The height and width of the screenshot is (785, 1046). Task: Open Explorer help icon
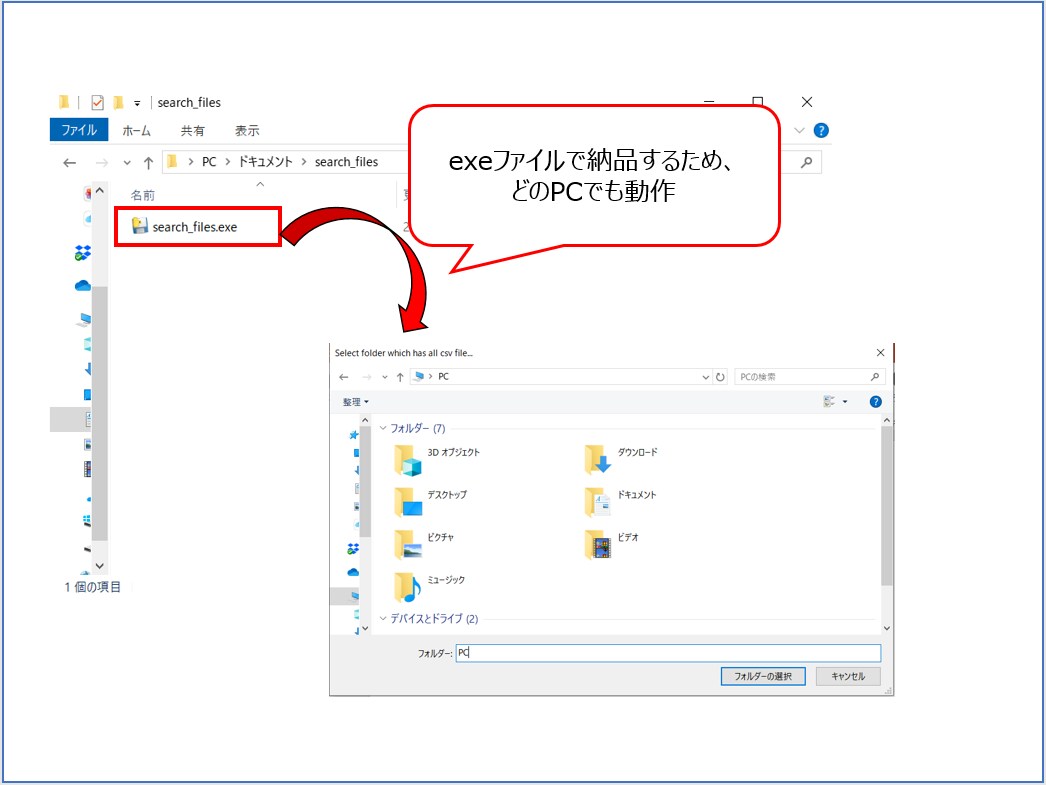[821, 131]
